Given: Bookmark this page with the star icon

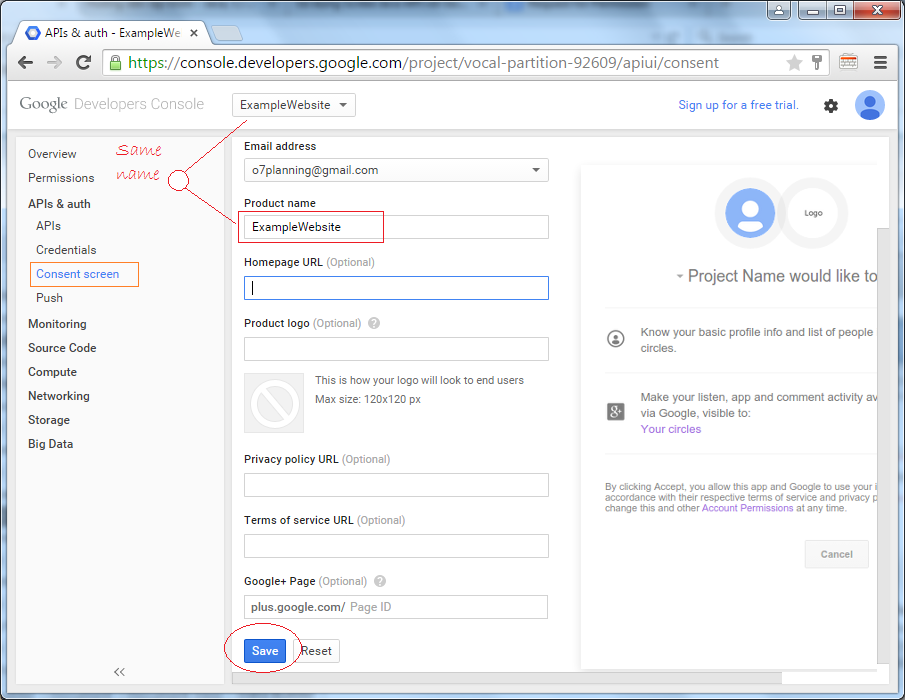Looking at the screenshot, I should point(794,62).
